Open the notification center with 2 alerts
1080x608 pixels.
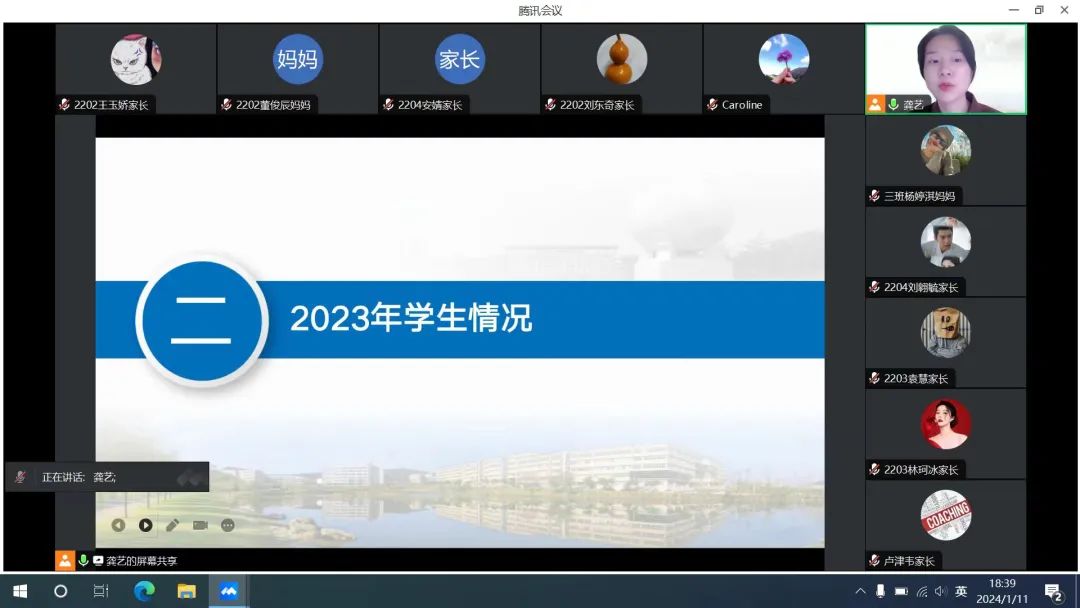(1053, 592)
